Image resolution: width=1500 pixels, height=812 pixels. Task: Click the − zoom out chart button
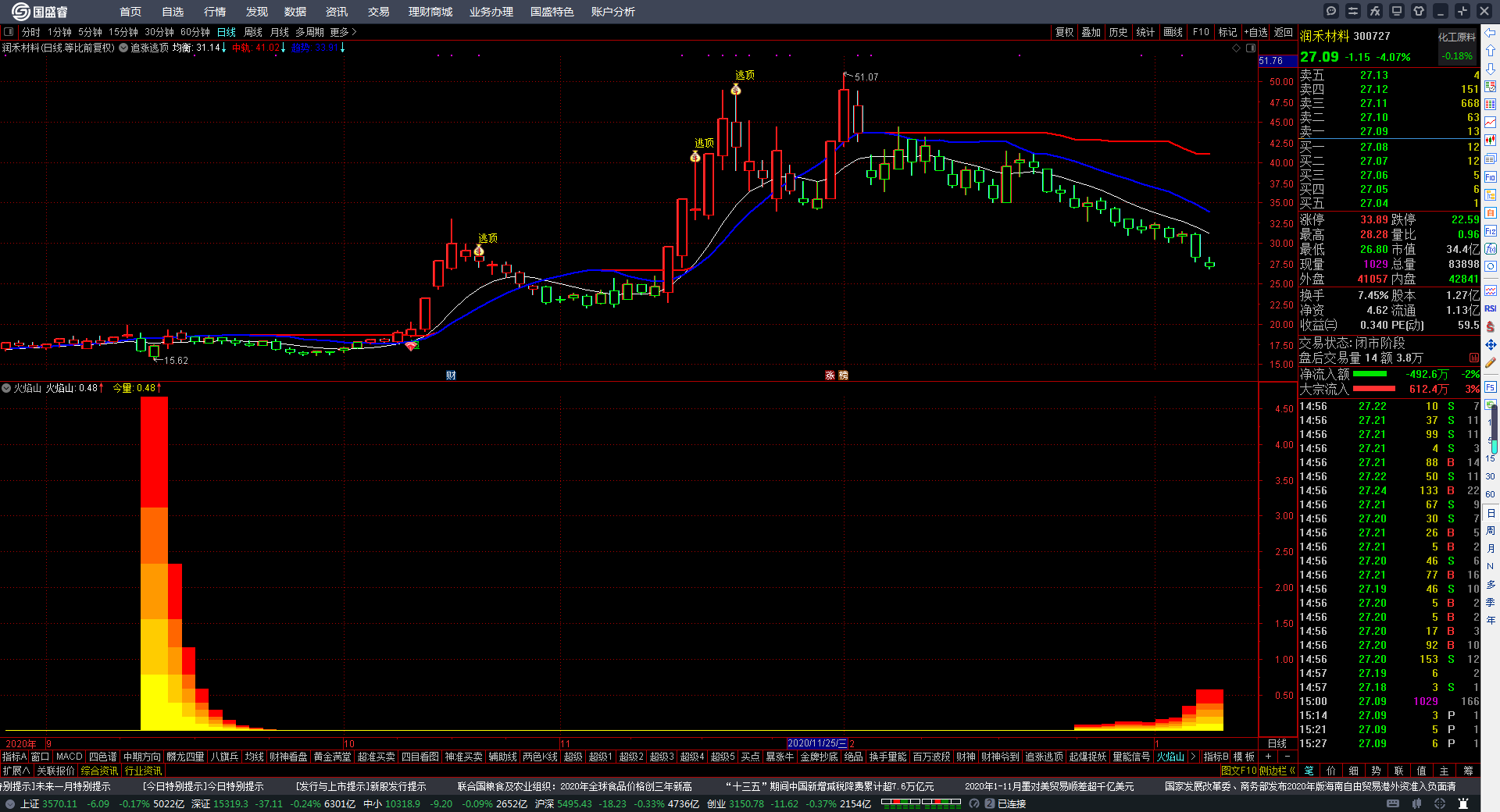[1287, 757]
